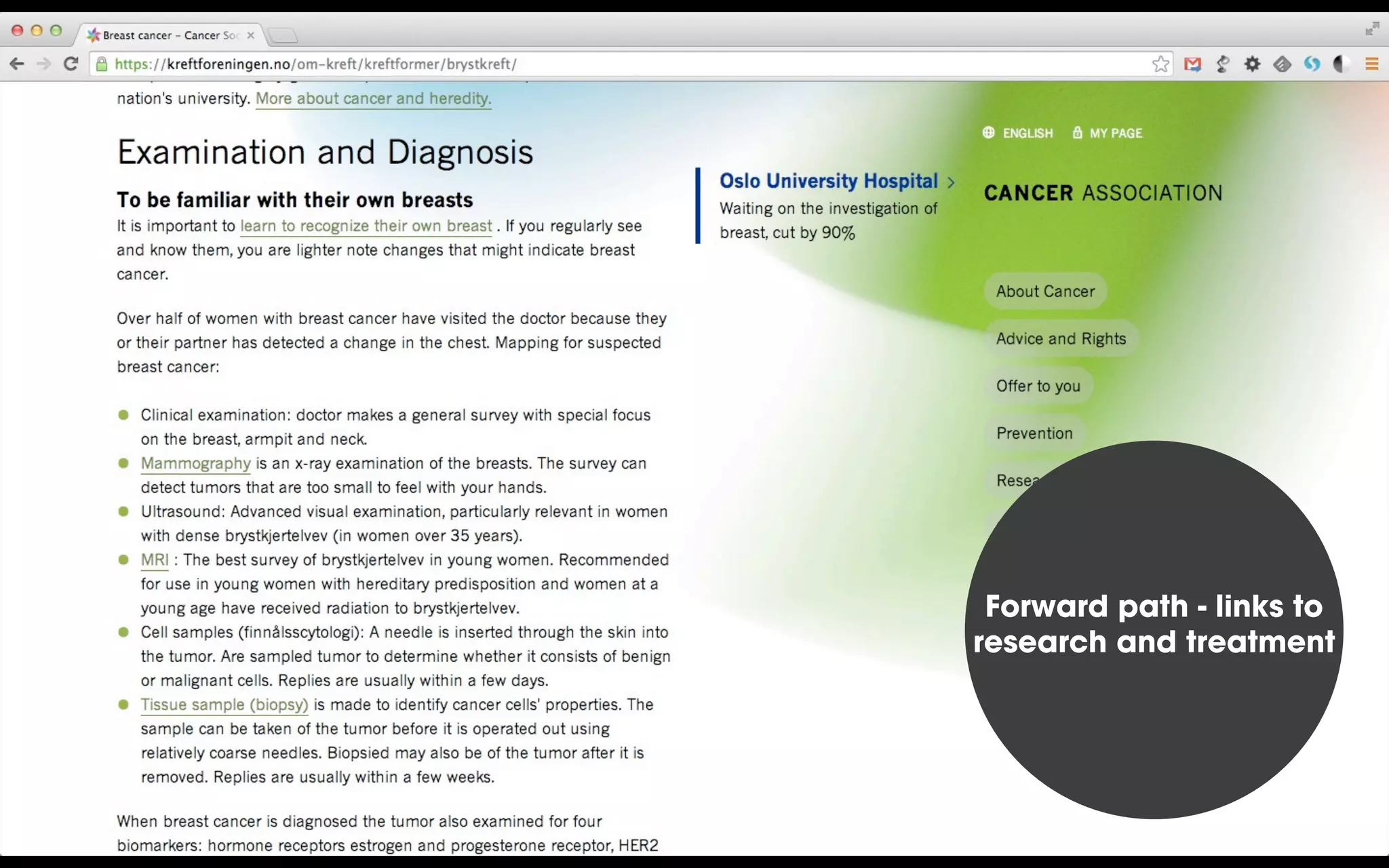Open the MRI link

point(155,560)
